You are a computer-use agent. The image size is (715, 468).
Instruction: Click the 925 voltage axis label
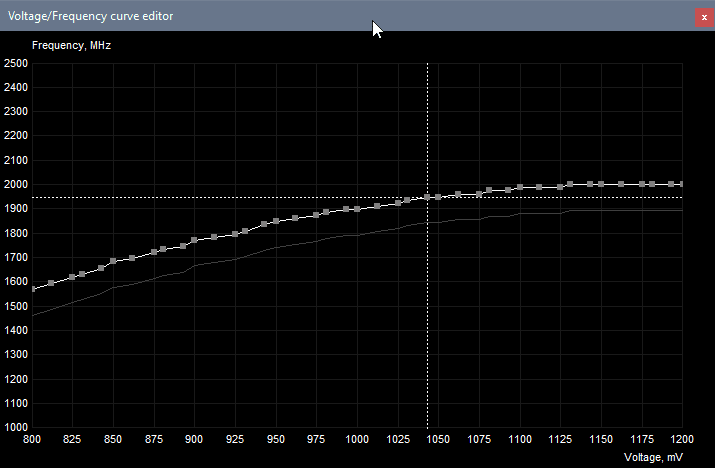coord(235,439)
